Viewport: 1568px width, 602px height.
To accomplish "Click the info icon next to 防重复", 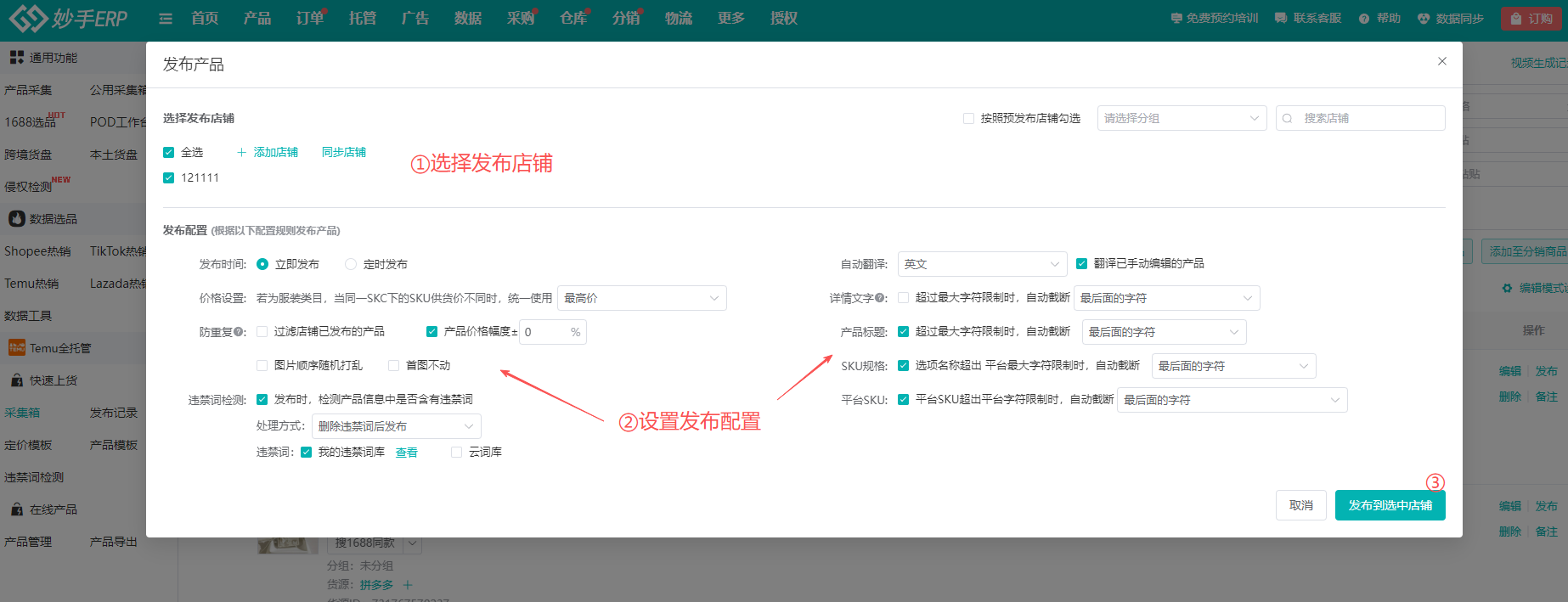I will [239, 332].
